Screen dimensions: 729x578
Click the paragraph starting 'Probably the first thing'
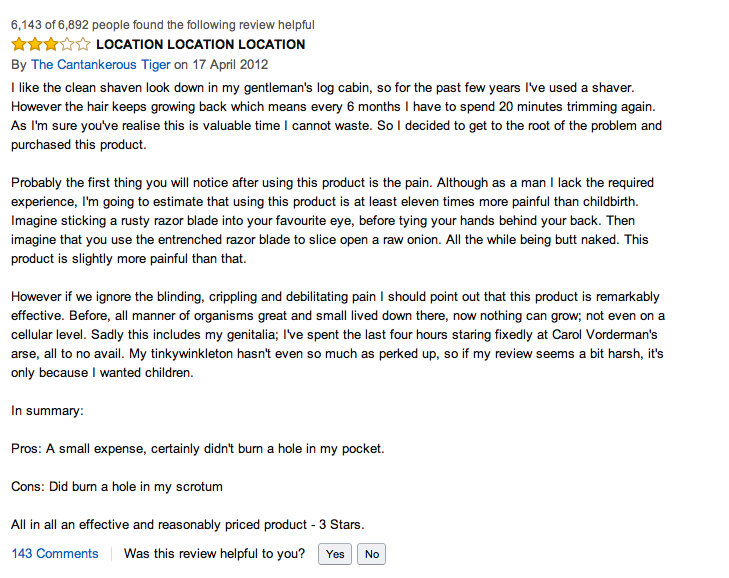click(332, 220)
